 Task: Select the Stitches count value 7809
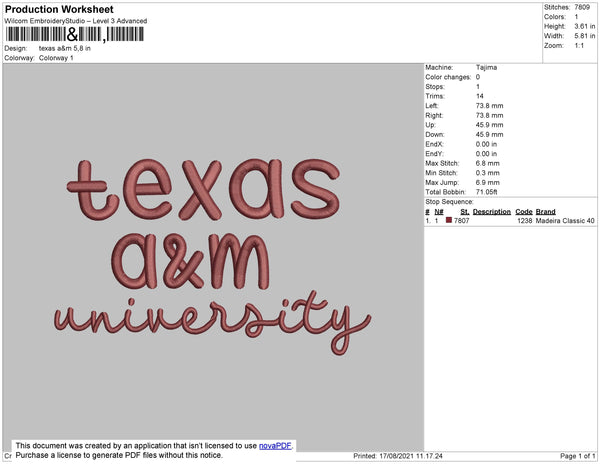582,7
